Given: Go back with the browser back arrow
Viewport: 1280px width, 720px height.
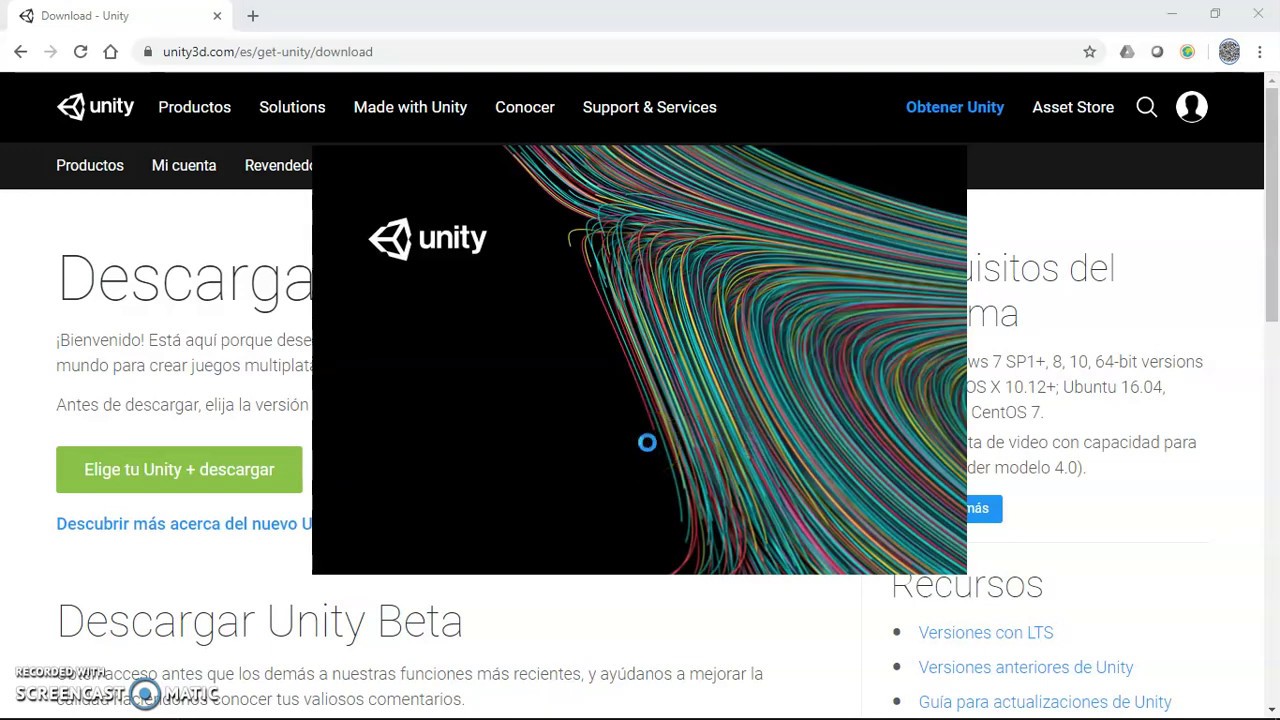Looking at the screenshot, I should 21,52.
